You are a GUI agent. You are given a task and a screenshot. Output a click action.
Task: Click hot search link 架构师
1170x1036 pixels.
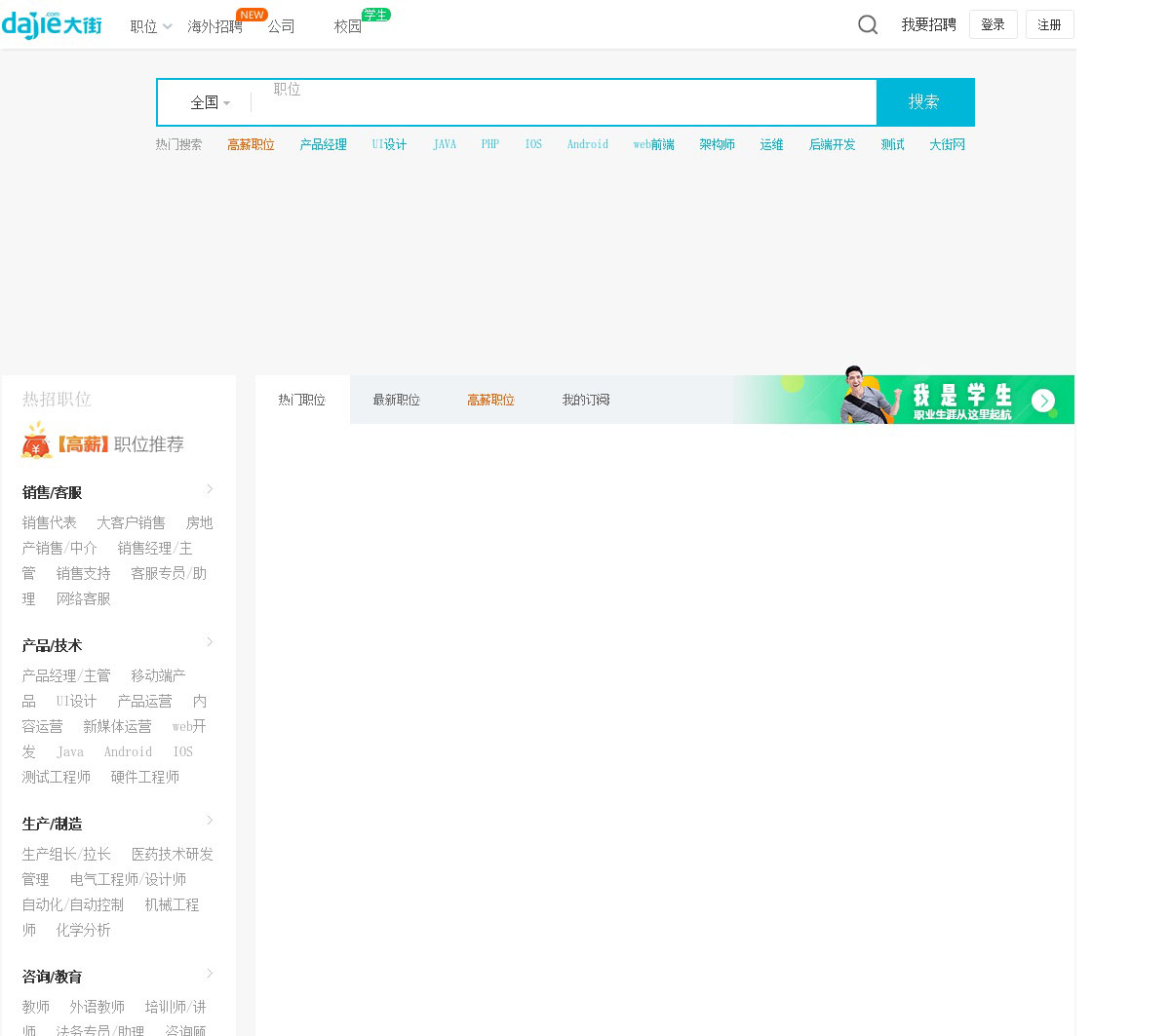tap(717, 144)
